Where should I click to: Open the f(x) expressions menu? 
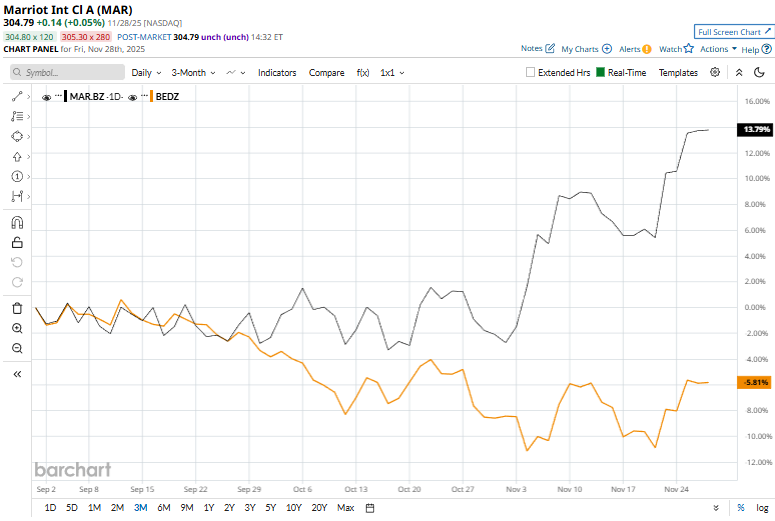363,73
